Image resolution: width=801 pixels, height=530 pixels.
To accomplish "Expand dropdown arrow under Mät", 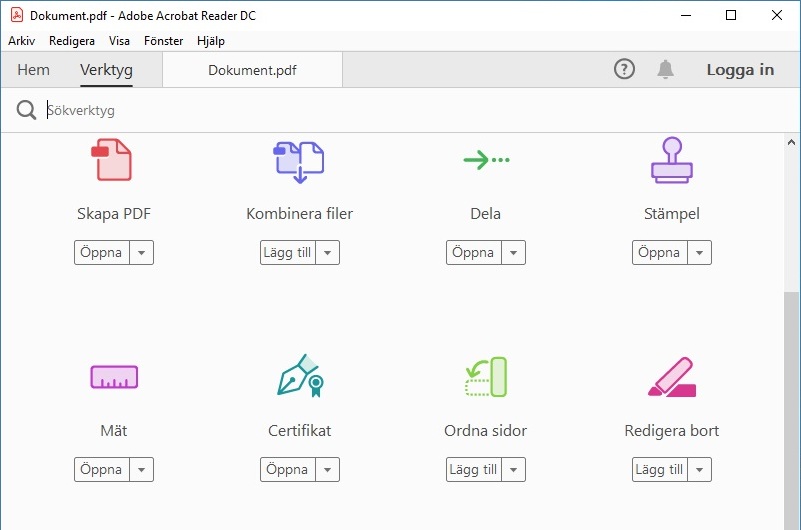I will pos(142,470).
